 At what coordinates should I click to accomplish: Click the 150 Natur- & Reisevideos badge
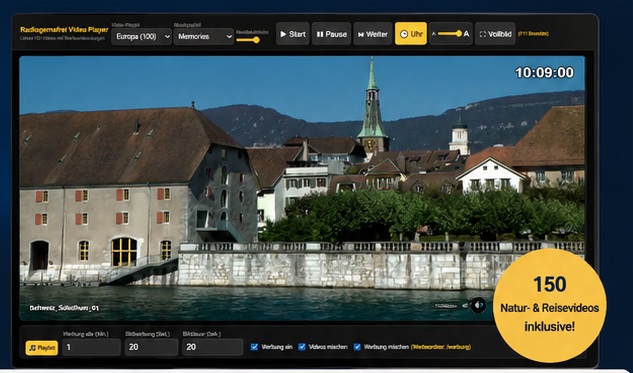(x=549, y=306)
